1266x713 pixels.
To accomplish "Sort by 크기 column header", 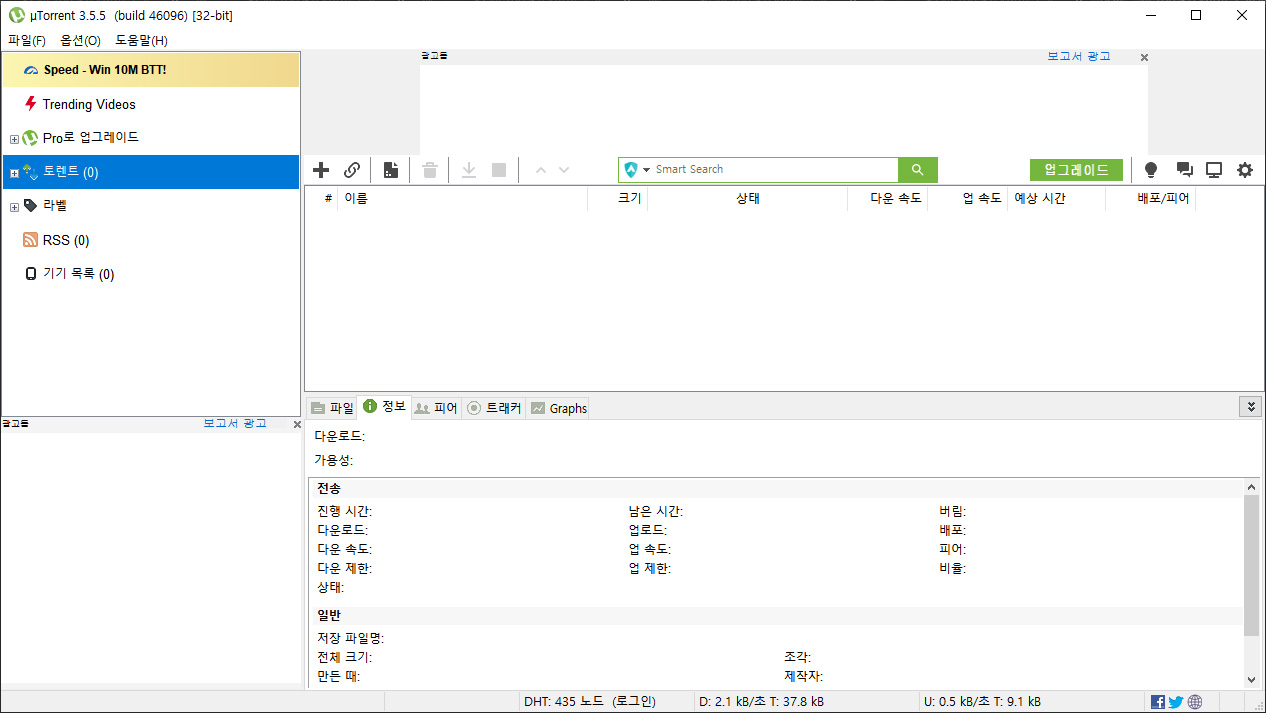I will click(617, 198).
